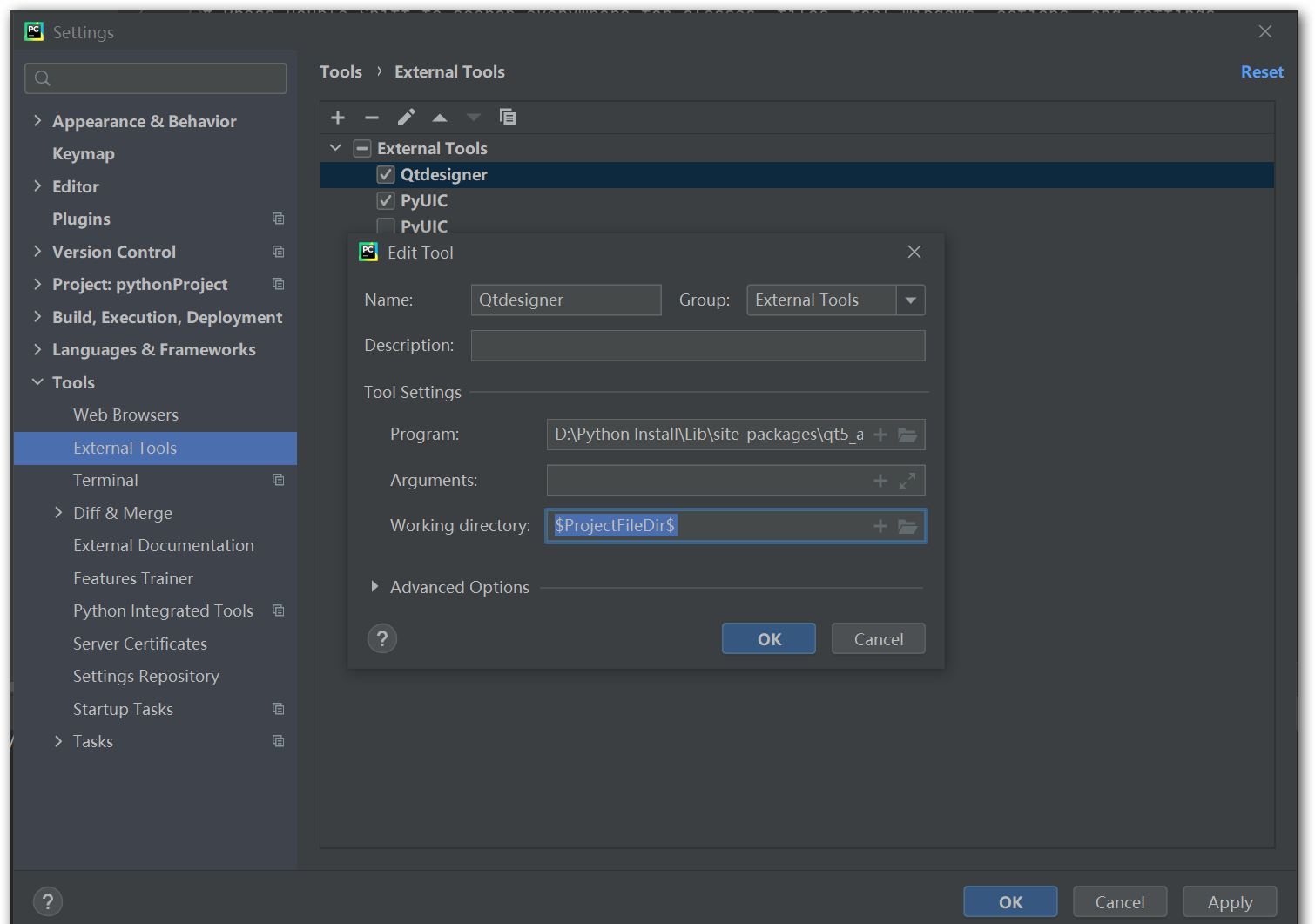Expand Appearance & Behavior settings
Image resolution: width=1315 pixels, height=924 pixels.
tap(37, 121)
